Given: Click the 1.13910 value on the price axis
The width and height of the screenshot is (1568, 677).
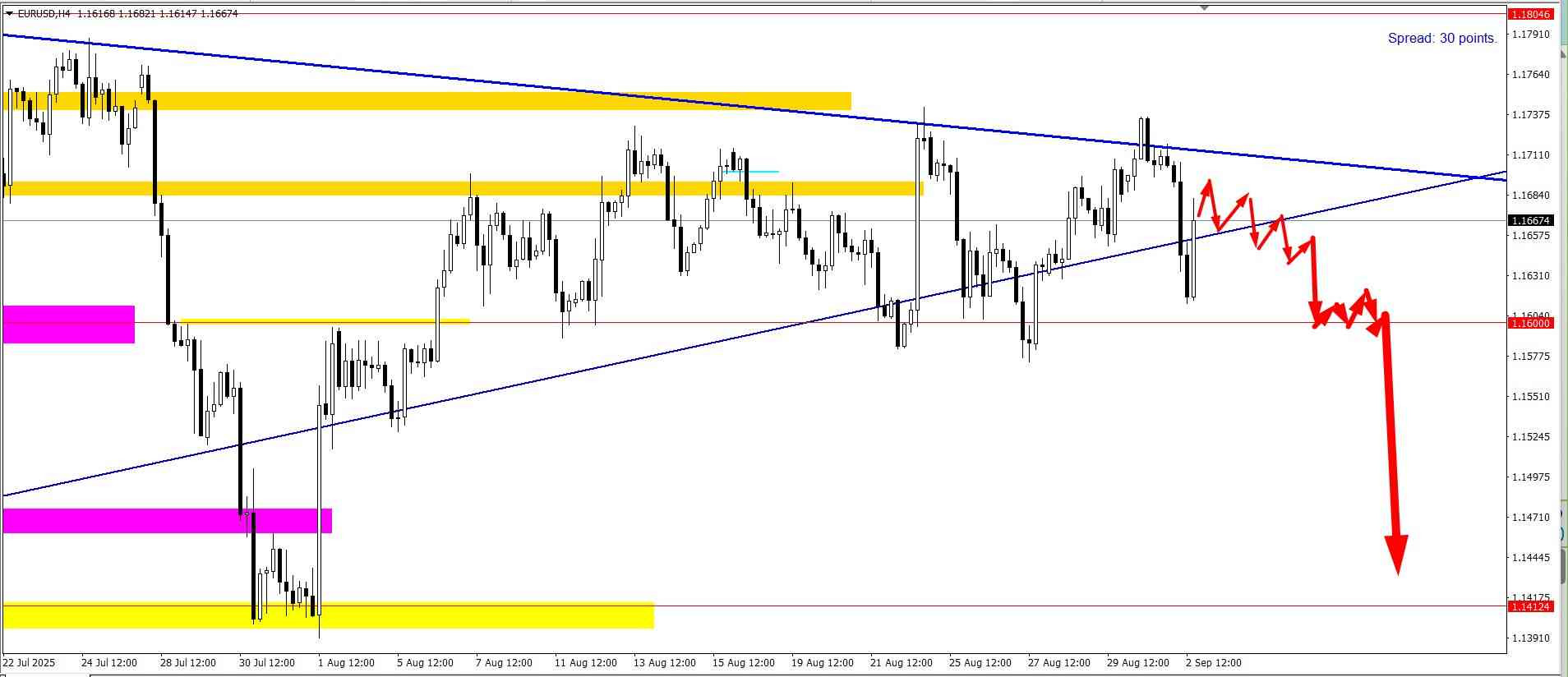Looking at the screenshot, I should pos(1531,638).
